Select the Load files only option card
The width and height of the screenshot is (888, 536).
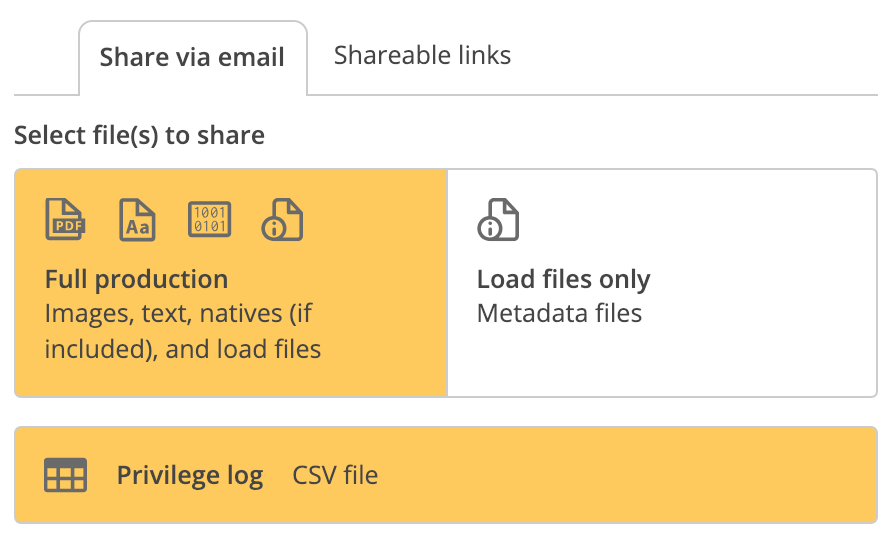(x=662, y=283)
